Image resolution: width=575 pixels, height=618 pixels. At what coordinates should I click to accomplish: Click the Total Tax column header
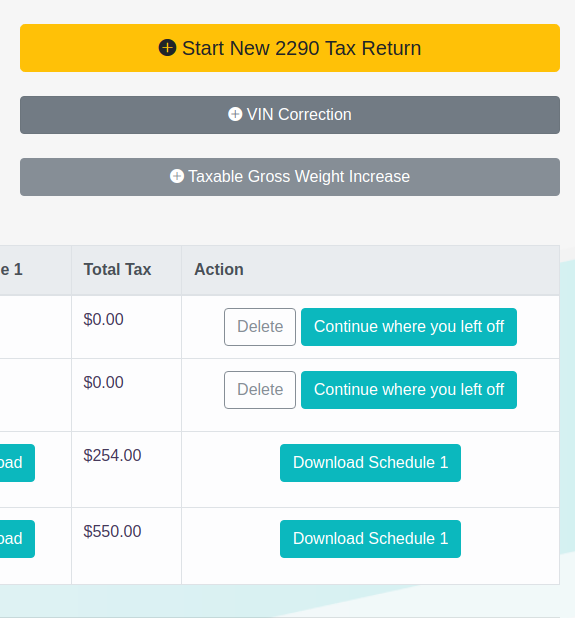[117, 270]
